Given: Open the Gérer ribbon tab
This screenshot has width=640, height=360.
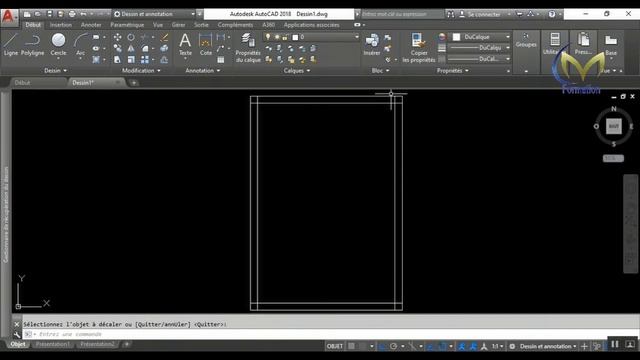Looking at the screenshot, I should pos(178,25).
